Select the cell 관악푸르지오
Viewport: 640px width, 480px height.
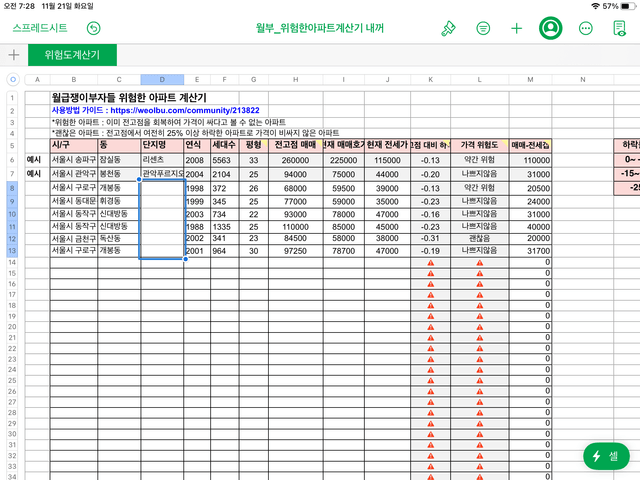pos(162,174)
